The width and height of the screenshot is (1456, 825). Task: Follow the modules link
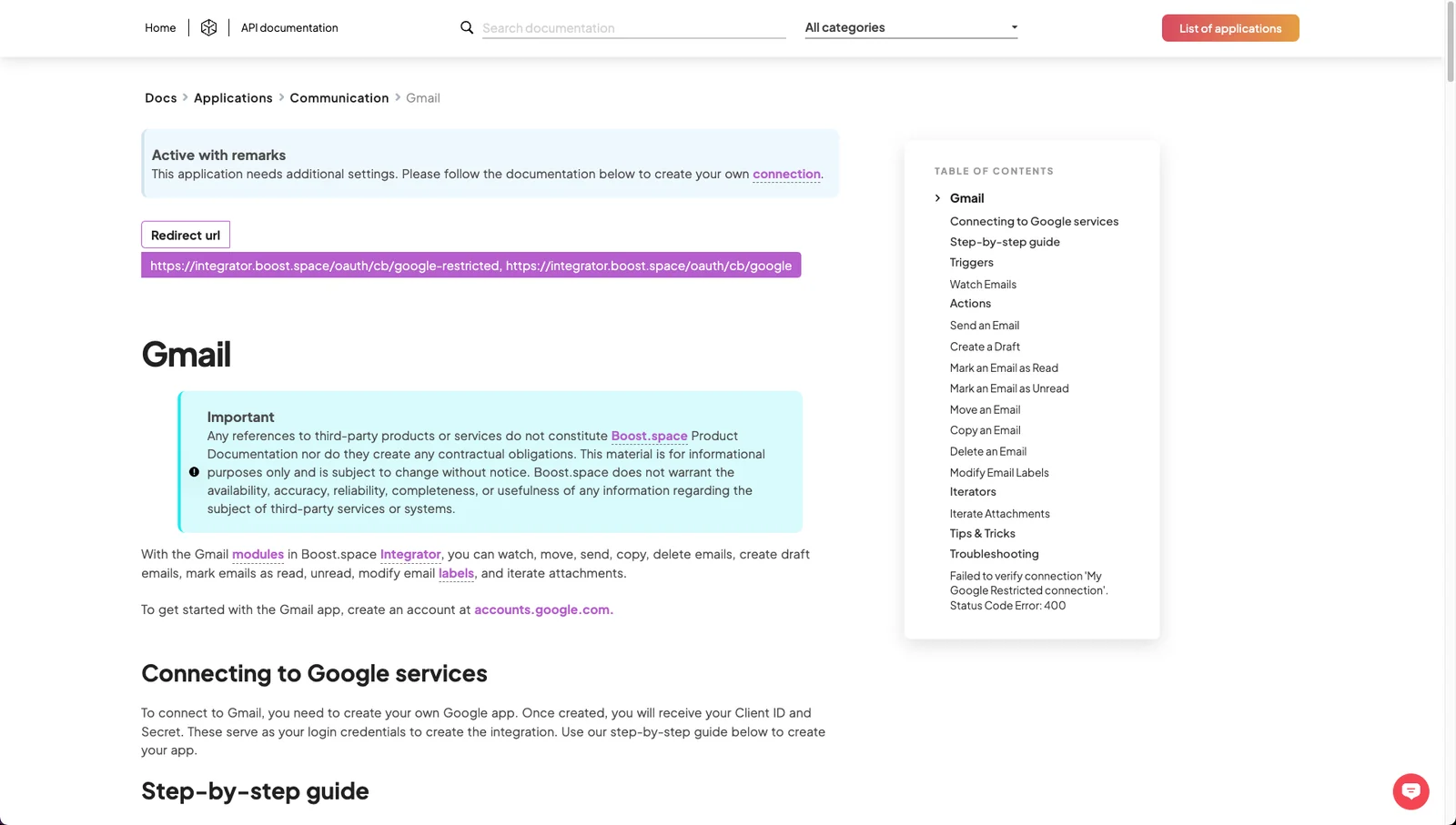coord(258,554)
